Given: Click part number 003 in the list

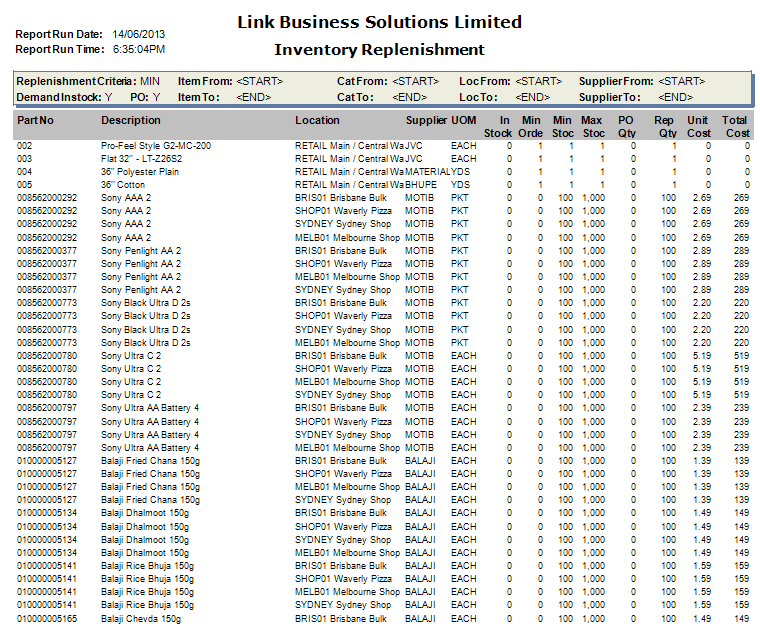Looking at the screenshot, I should pyautogui.click(x=25, y=158).
